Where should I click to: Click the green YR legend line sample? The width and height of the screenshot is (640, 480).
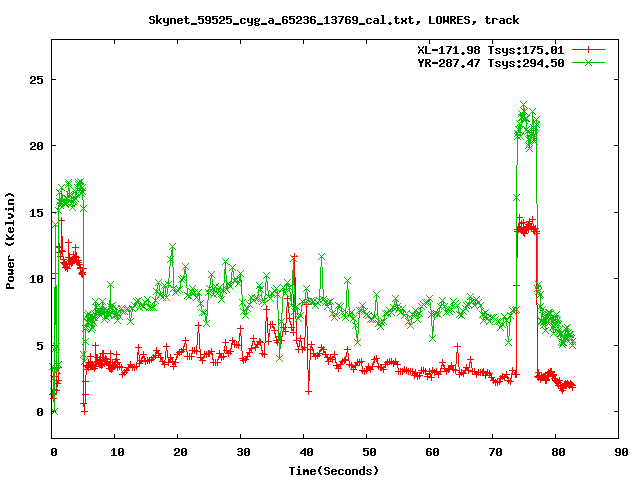(x=588, y=62)
